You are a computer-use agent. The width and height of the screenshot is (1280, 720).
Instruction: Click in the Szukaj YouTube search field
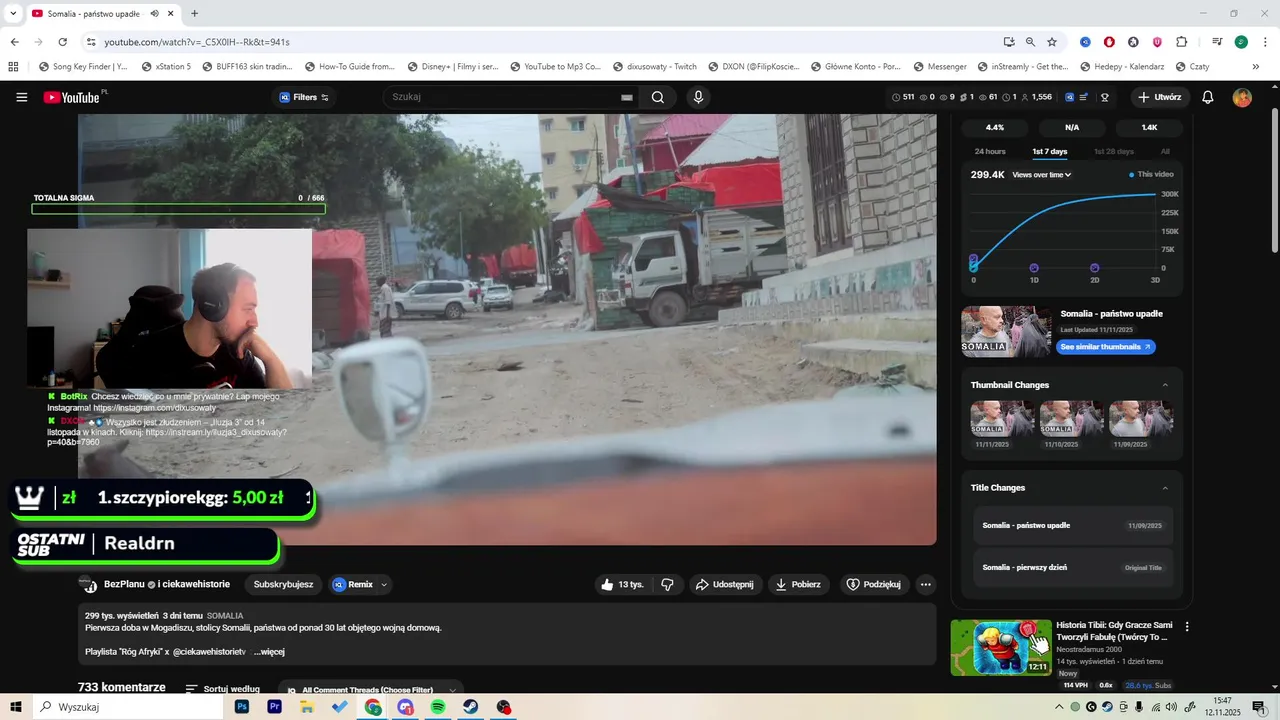pyautogui.click(x=503, y=97)
